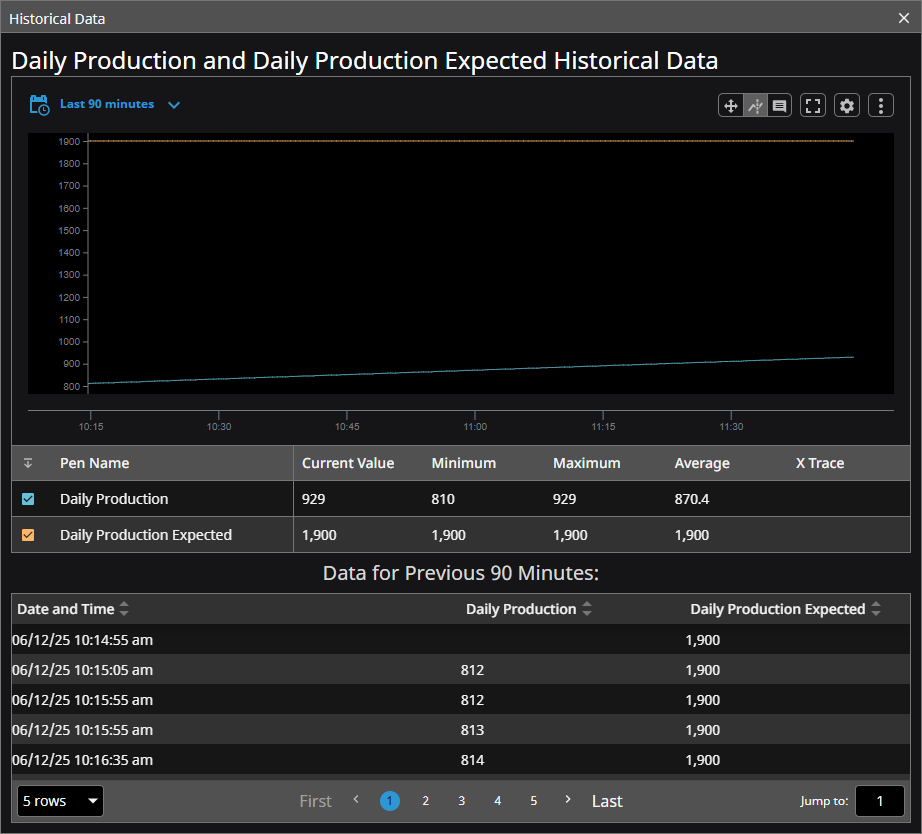Jump to the Last page

click(606, 801)
